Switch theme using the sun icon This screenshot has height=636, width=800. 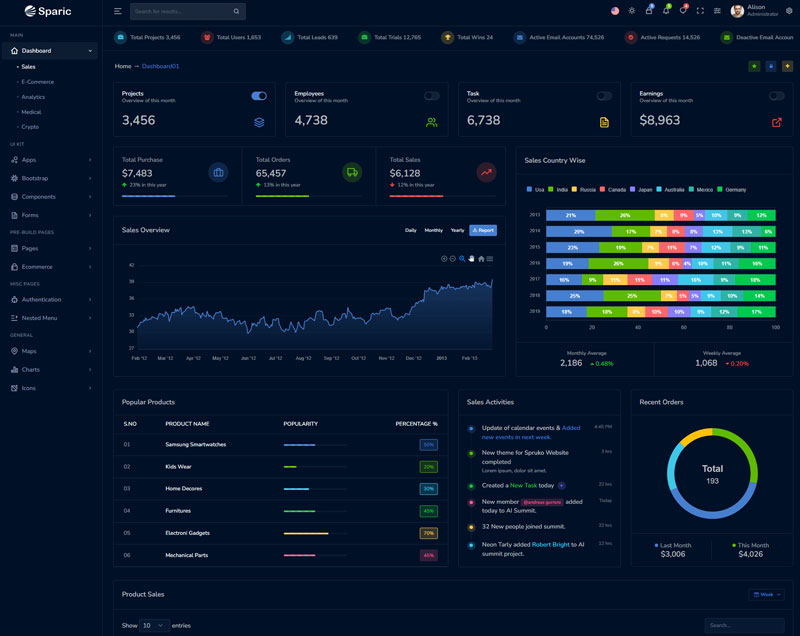click(631, 11)
